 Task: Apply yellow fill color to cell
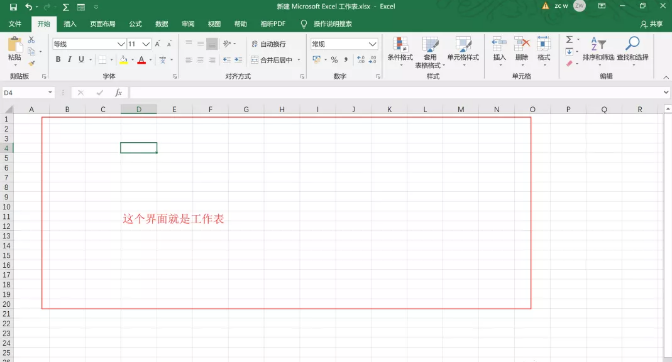pyautogui.click(x=123, y=60)
